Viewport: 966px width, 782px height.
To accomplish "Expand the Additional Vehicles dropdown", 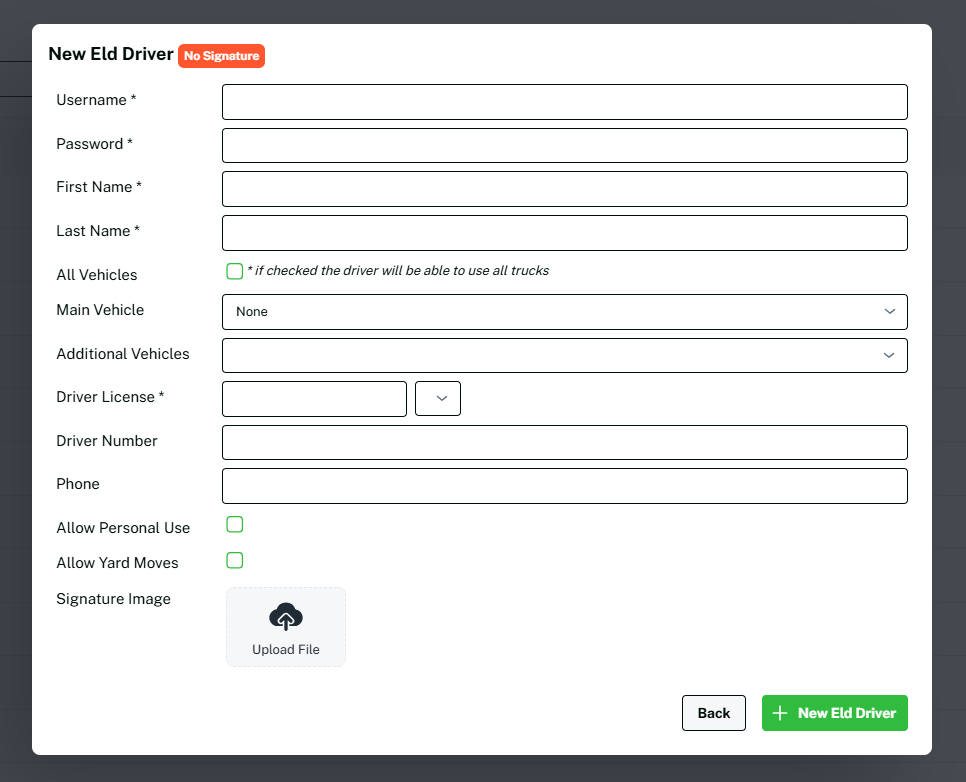I will pos(564,355).
